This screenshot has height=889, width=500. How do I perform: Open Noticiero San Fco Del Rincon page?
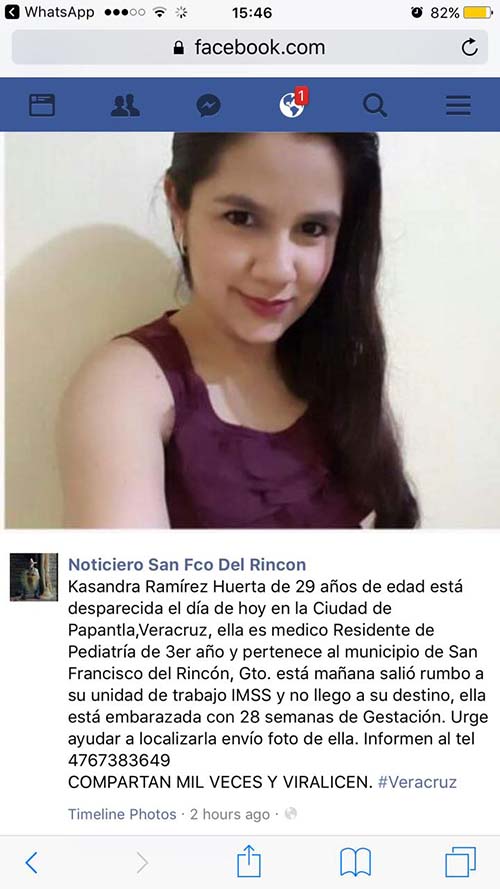point(187,565)
